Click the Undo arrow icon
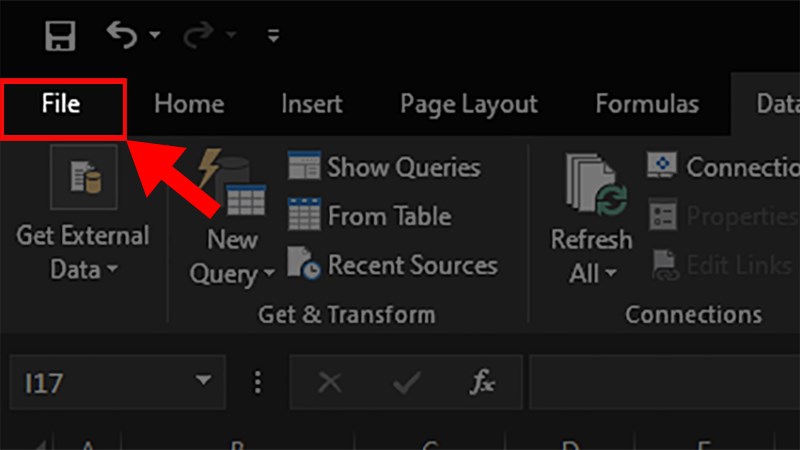 121,37
